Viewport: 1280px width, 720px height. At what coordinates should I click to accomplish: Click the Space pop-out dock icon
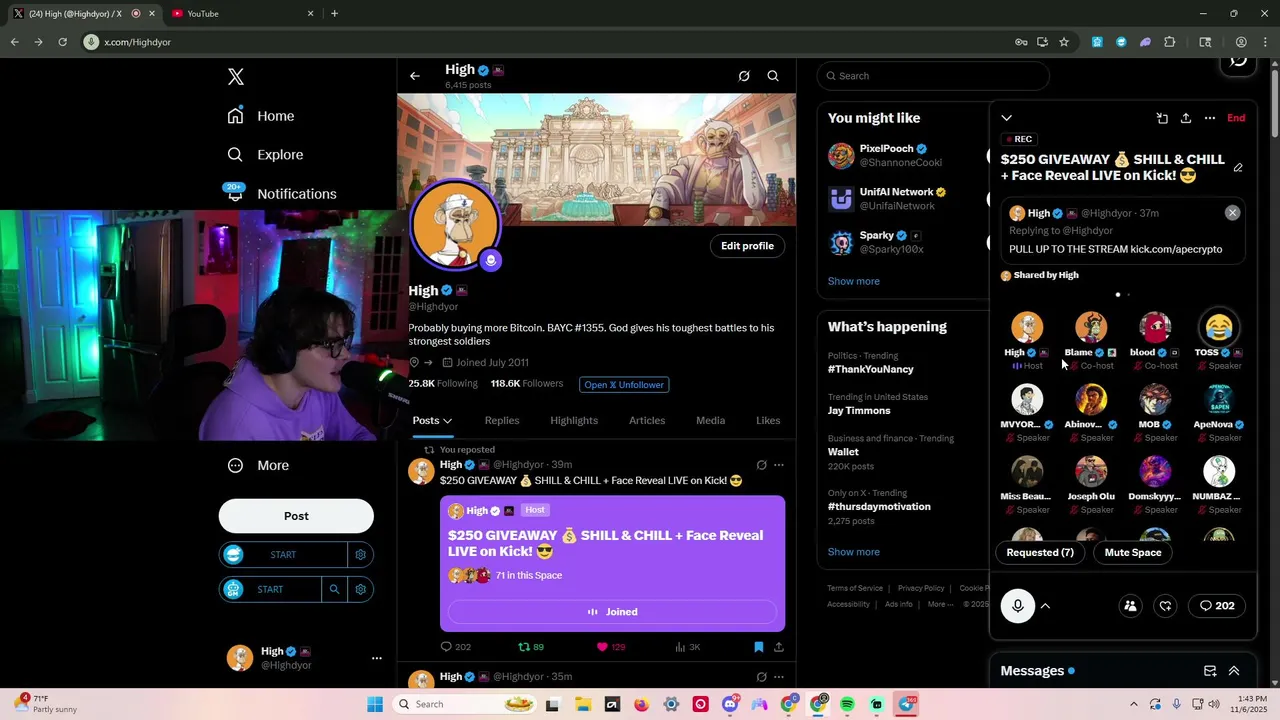coord(1162,118)
